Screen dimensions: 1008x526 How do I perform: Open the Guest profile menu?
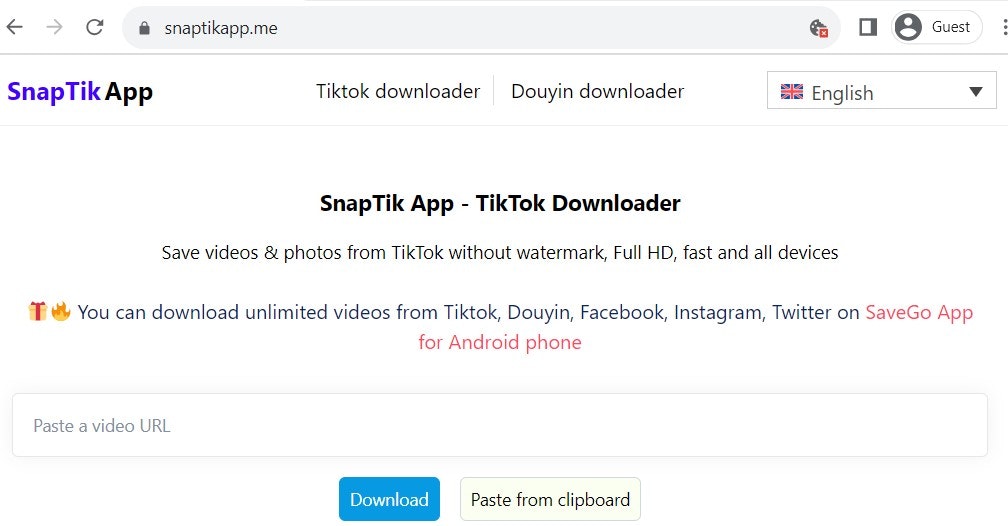tap(933, 28)
